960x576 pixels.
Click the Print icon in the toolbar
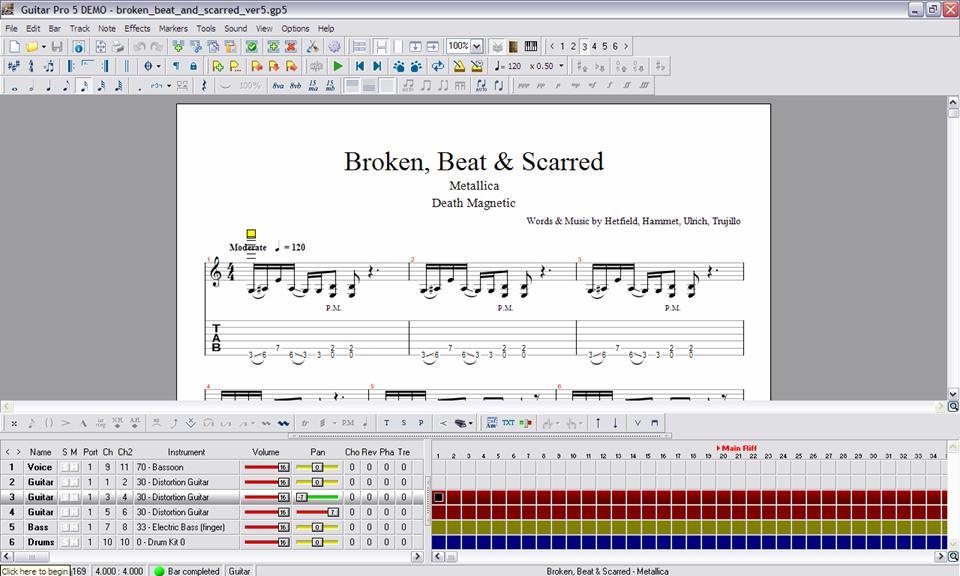click(118, 46)
